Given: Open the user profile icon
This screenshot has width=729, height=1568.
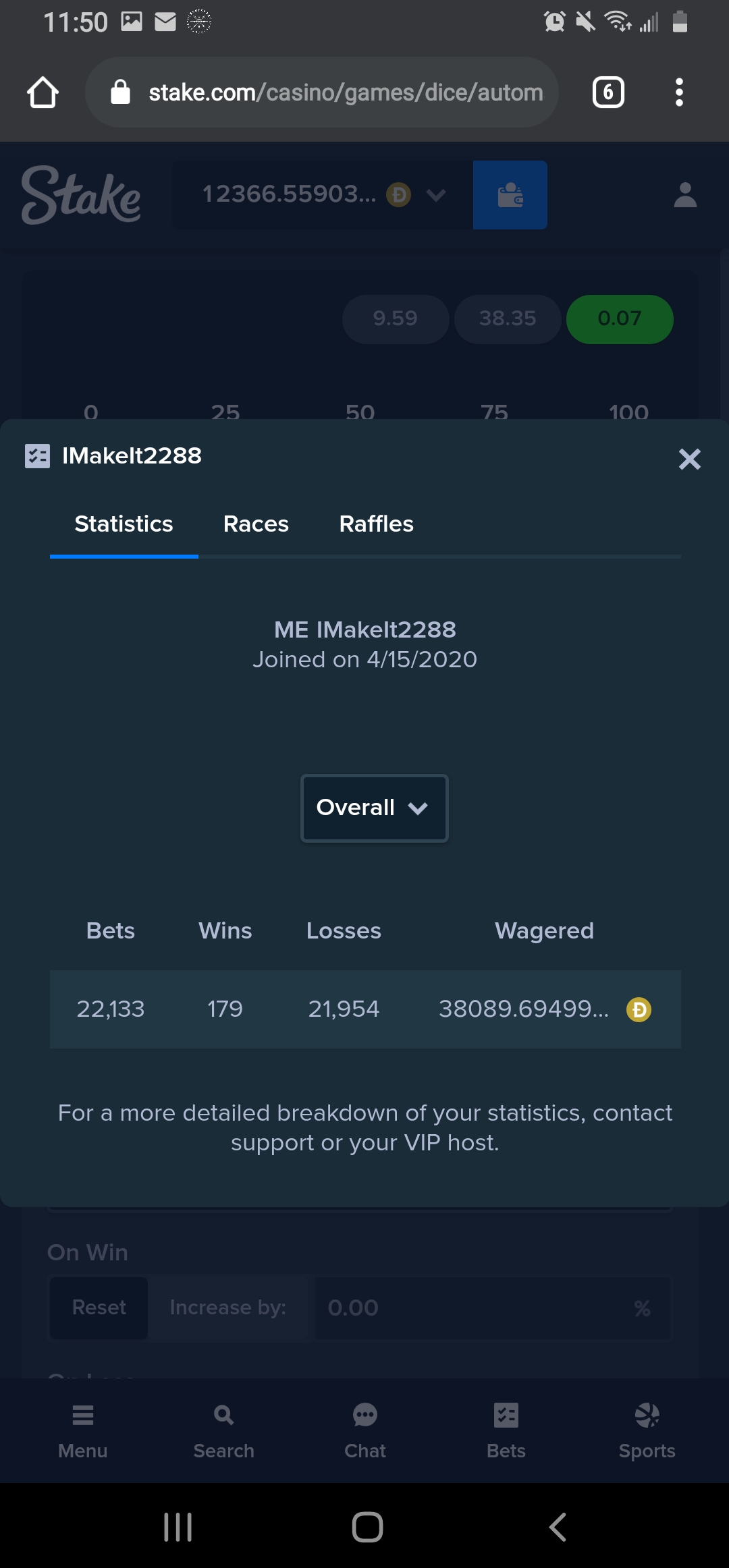Looking at the screenshot, I should (x=685, y=195).
